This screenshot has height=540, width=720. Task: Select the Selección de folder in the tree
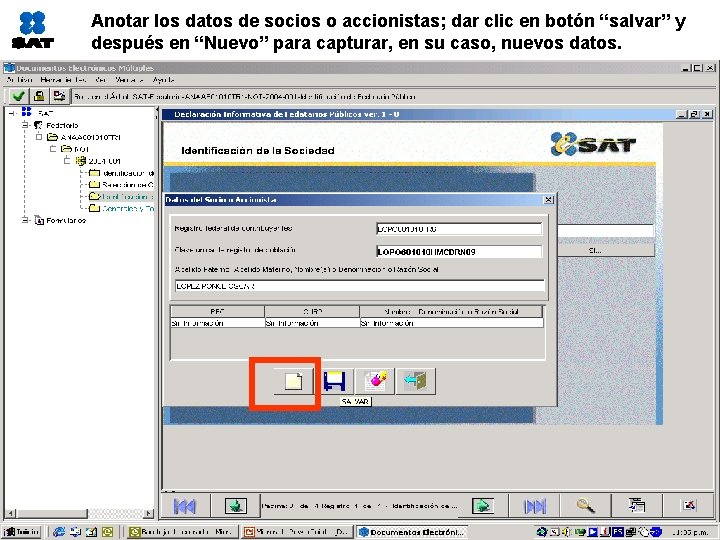point(121,185)
